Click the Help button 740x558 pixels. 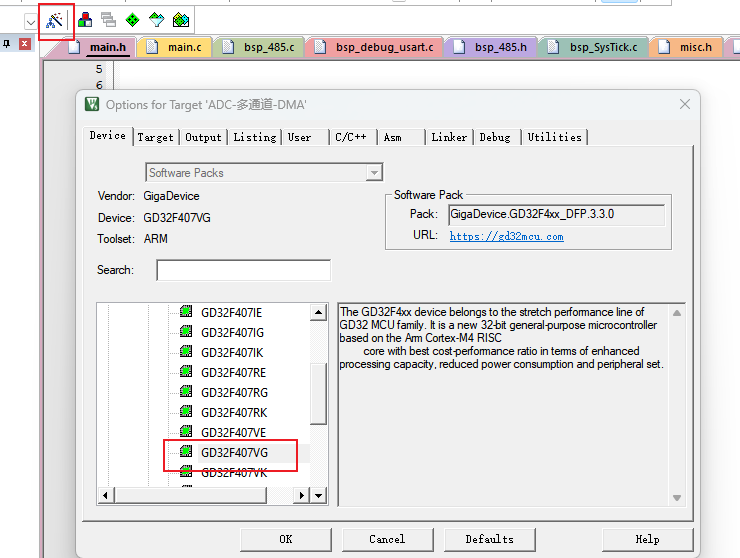tap(648, 539)
